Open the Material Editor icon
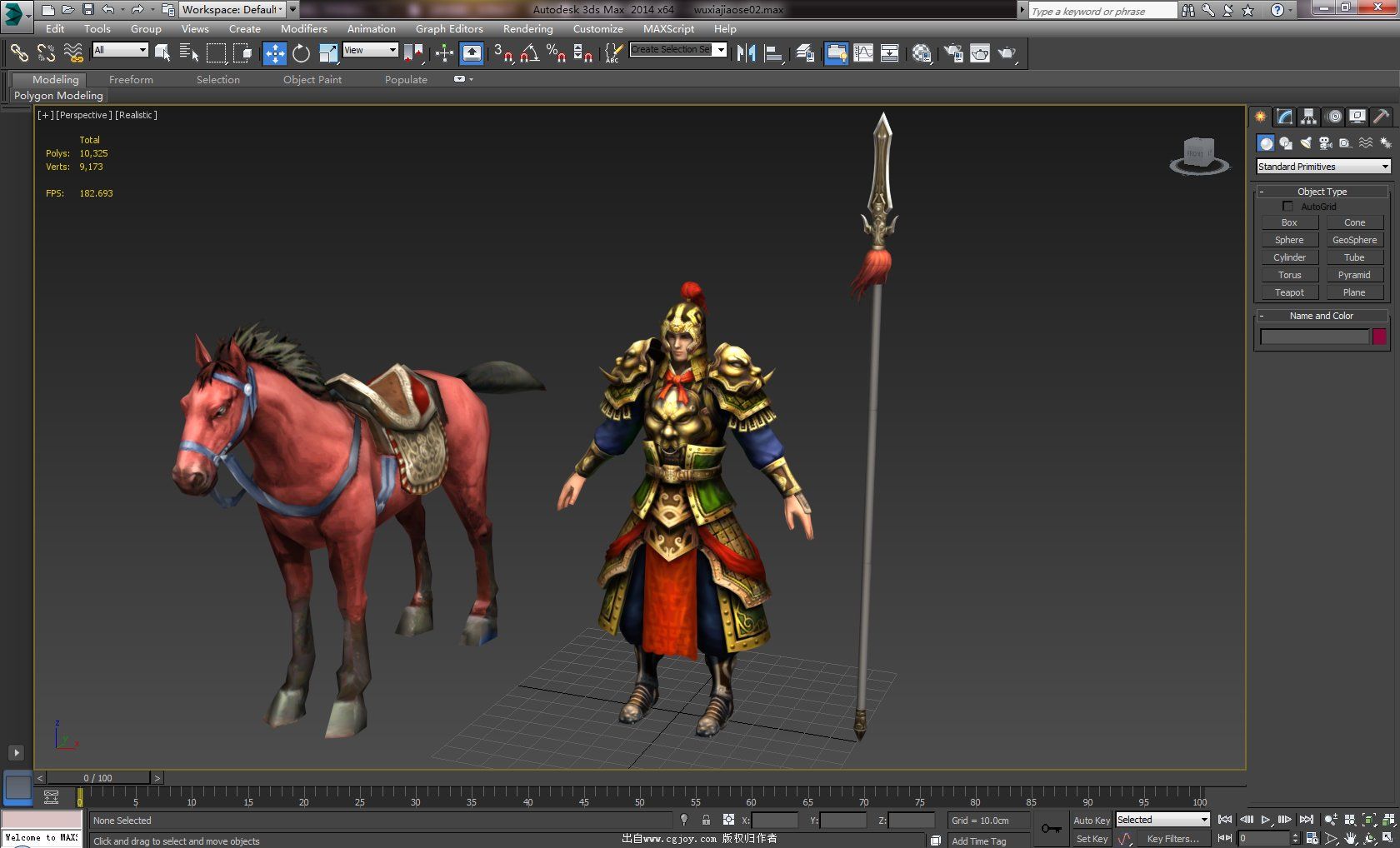1400x848 pixels. pyautogui.click(x=921, y=53)
